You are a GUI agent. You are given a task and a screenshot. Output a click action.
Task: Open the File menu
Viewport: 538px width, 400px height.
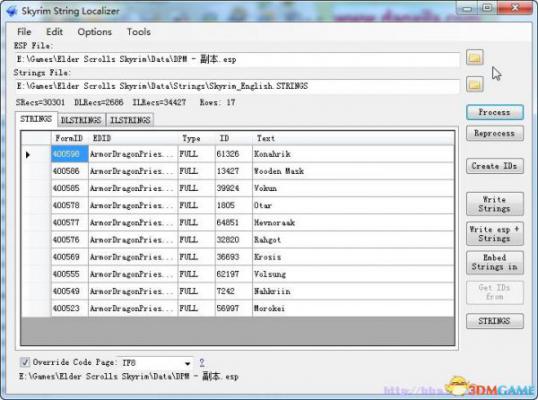24,32
